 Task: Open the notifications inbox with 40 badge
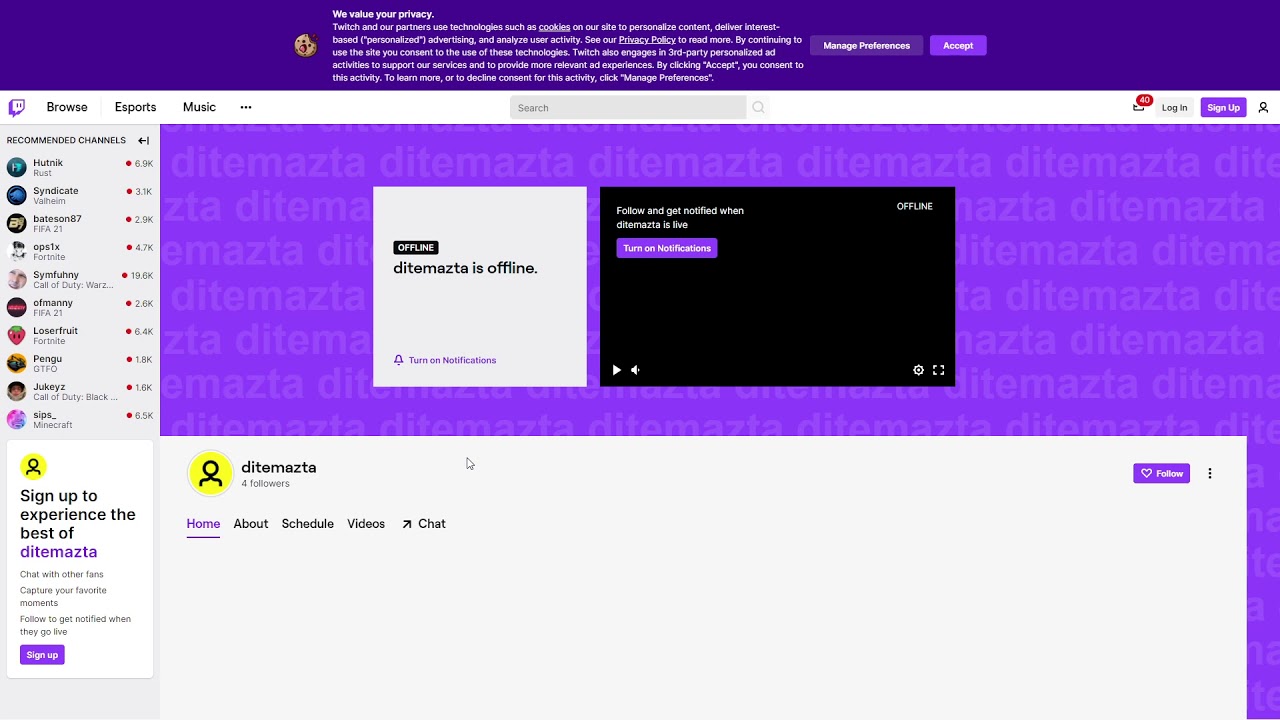pos(1139,106)
